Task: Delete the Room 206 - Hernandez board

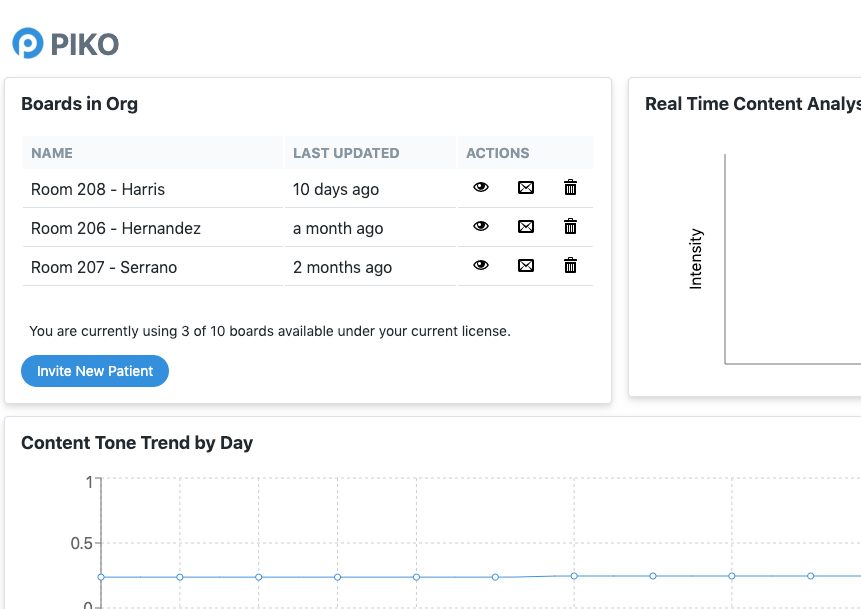Action: 570,226
